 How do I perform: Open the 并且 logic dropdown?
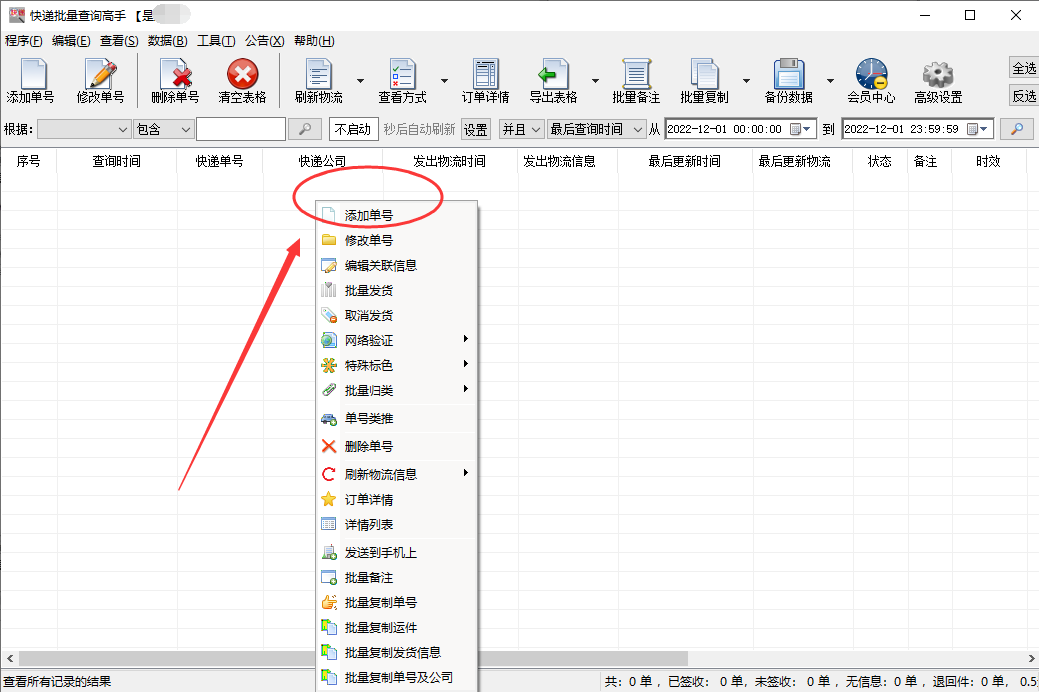(522, 129)
